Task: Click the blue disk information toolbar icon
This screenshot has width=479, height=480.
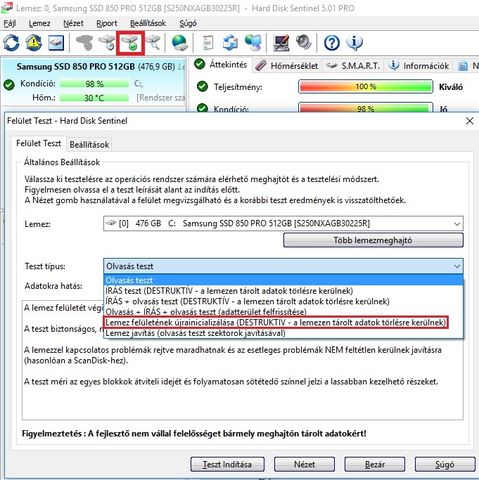Action: [x=56, y=43]
